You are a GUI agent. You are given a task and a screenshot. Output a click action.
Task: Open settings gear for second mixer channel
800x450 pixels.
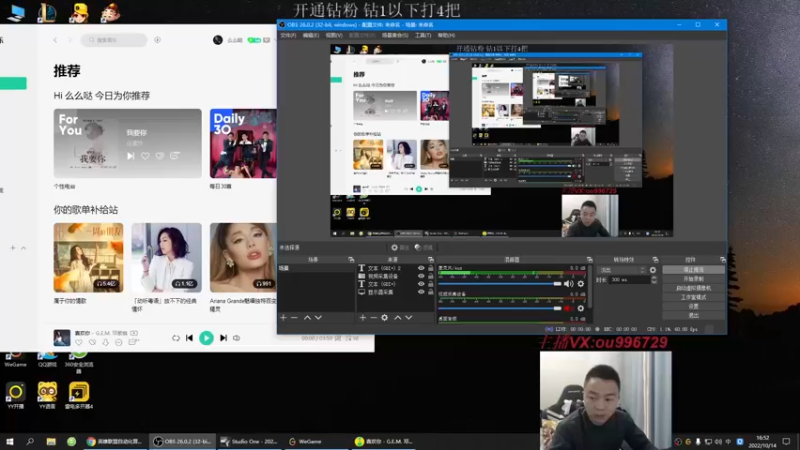[581, 308]
